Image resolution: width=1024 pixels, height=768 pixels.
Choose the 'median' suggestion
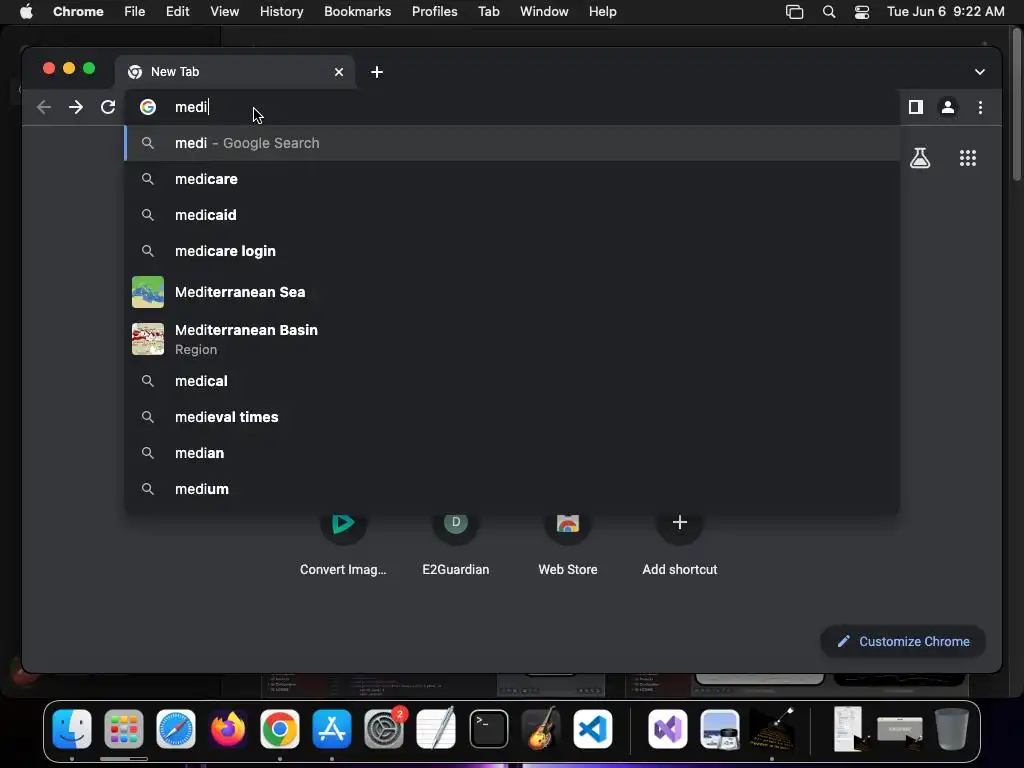point(513,453)
